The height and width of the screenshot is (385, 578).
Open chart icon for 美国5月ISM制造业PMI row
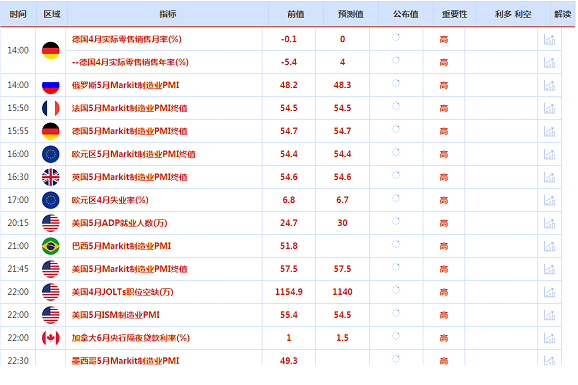point(549,315)
